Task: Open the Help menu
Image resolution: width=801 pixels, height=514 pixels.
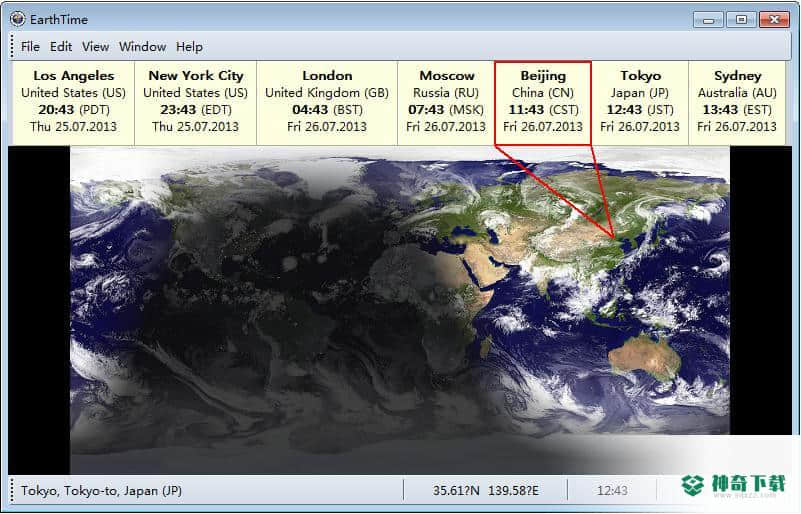Action: [190, 46]
